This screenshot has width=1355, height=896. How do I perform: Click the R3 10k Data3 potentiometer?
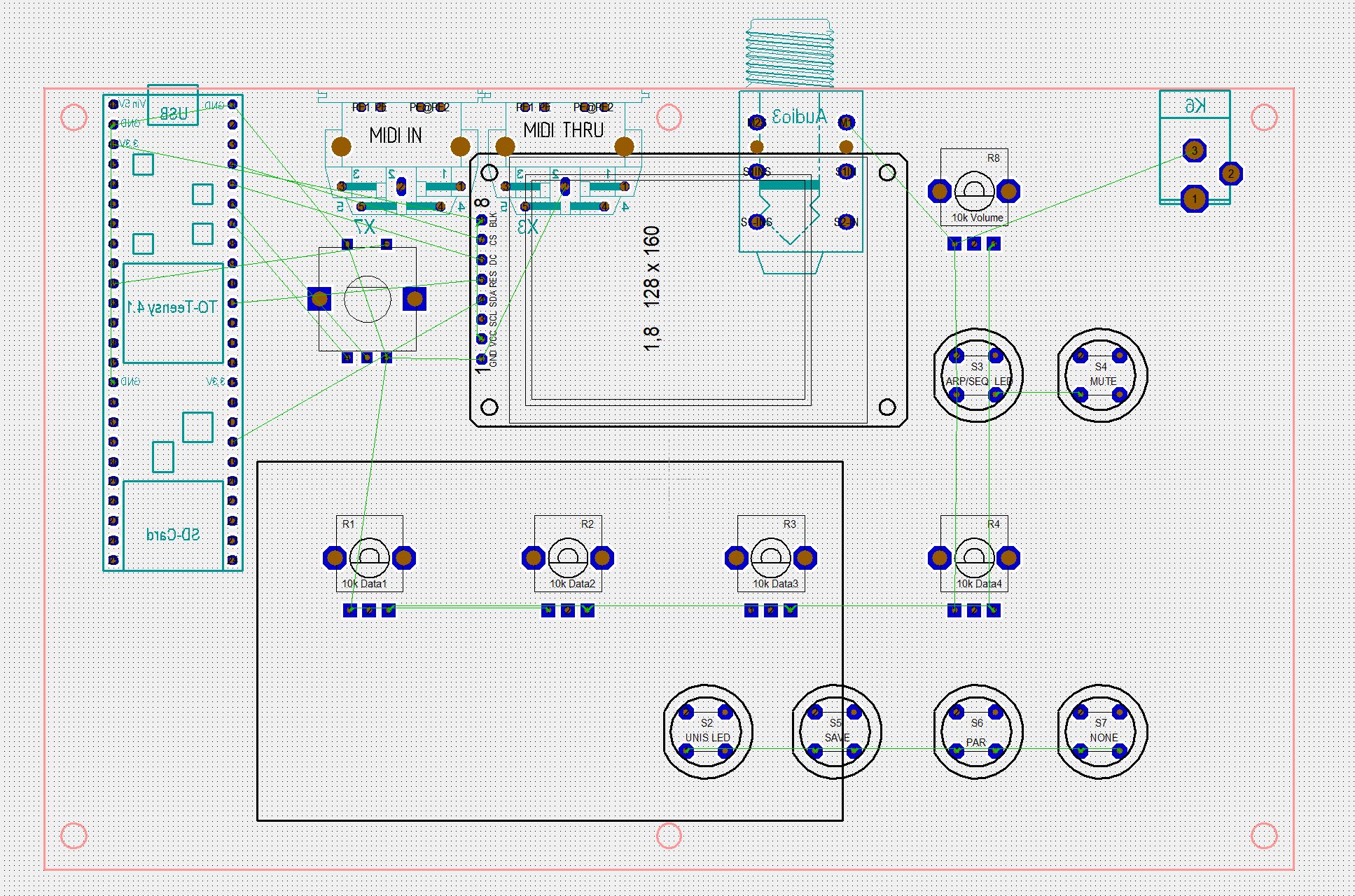770,557
